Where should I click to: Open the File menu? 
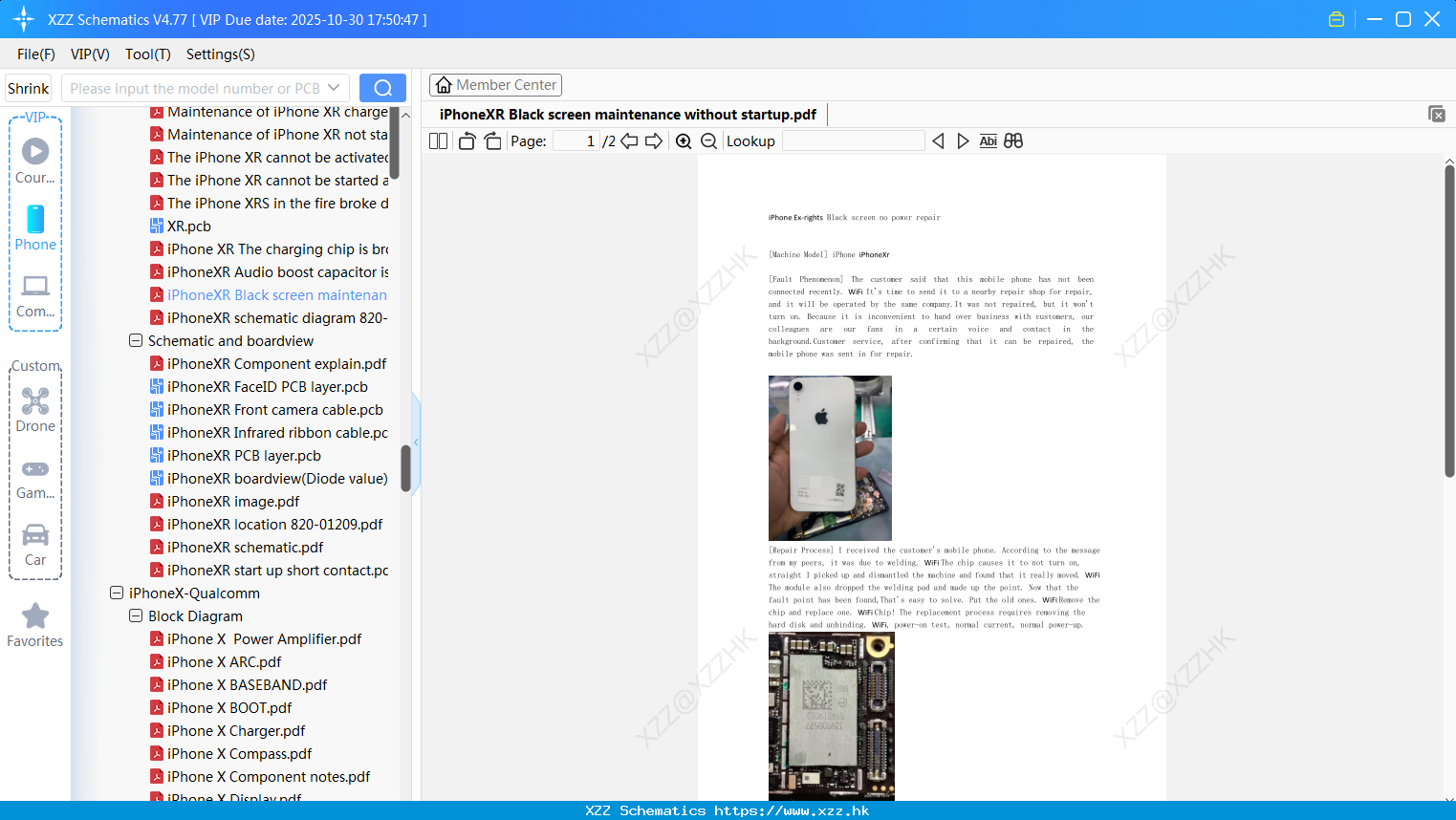(x=36, y=54)
